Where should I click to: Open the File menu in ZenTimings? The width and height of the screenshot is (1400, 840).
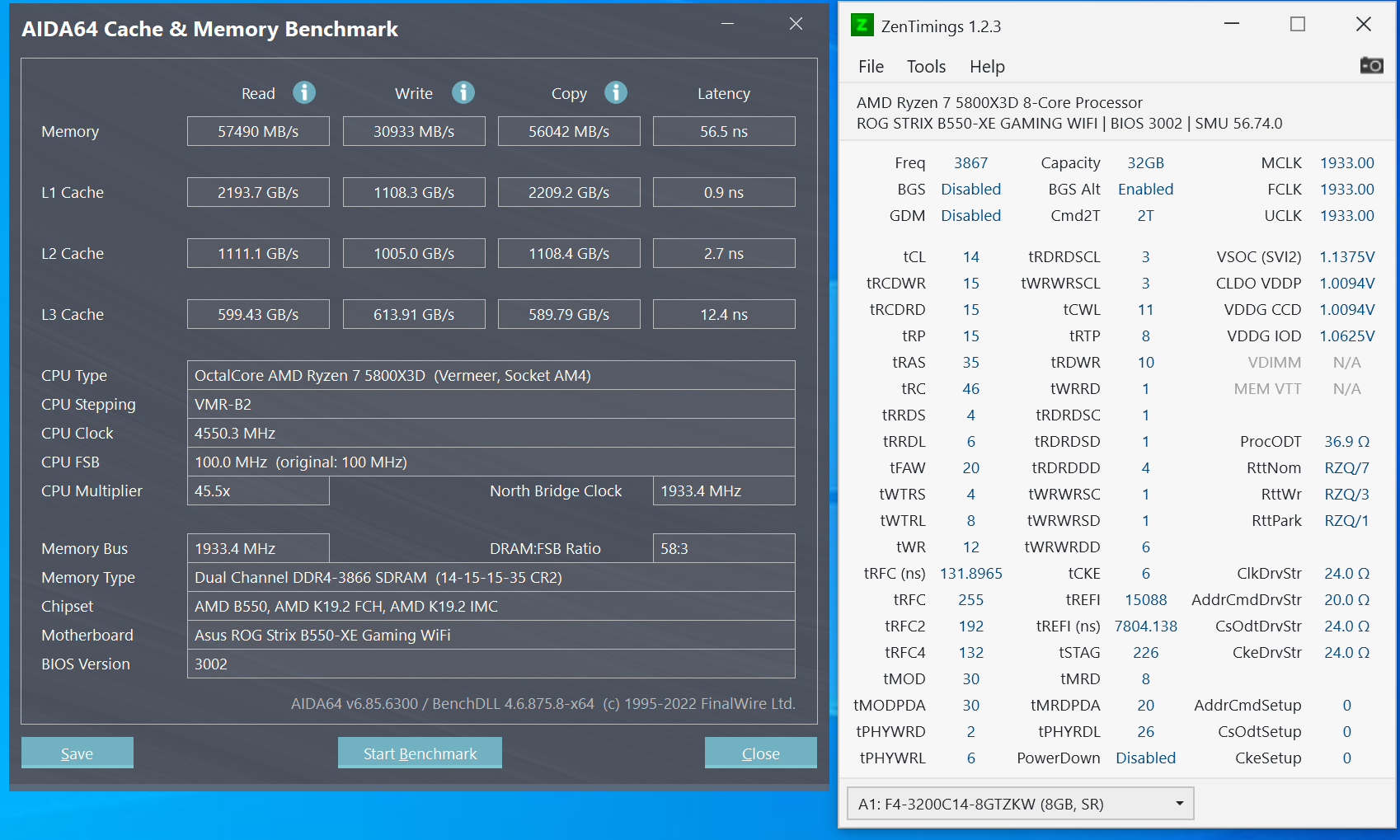pos(871,67)
